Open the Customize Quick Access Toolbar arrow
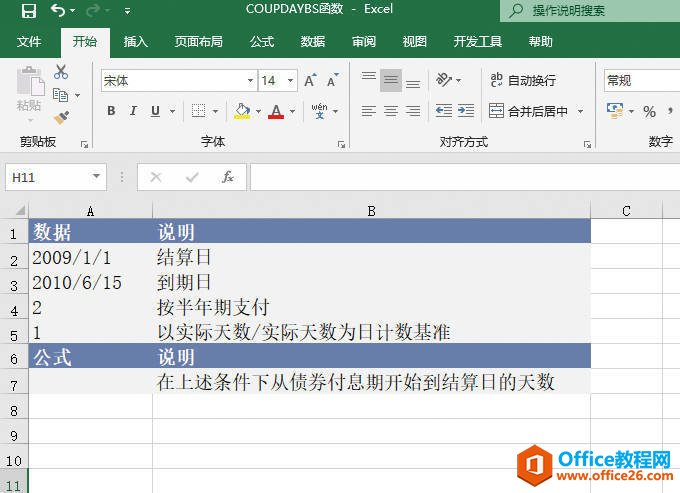The image size is (680, 493). click(128, 11)
